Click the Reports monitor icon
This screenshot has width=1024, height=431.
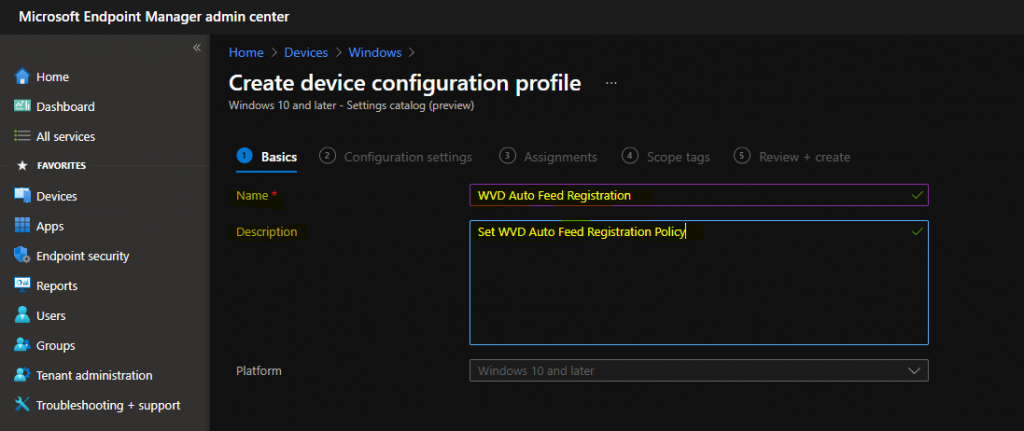click(x=22, y=285)
